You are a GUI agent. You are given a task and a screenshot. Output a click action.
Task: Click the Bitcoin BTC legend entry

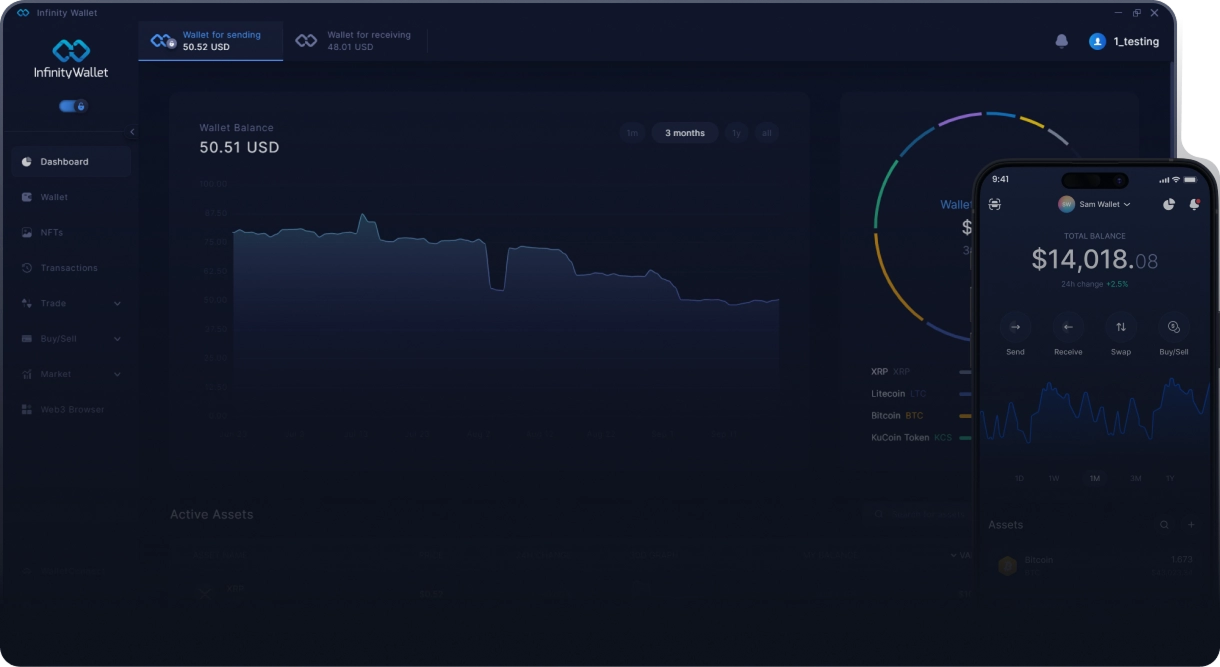[897, 415]
